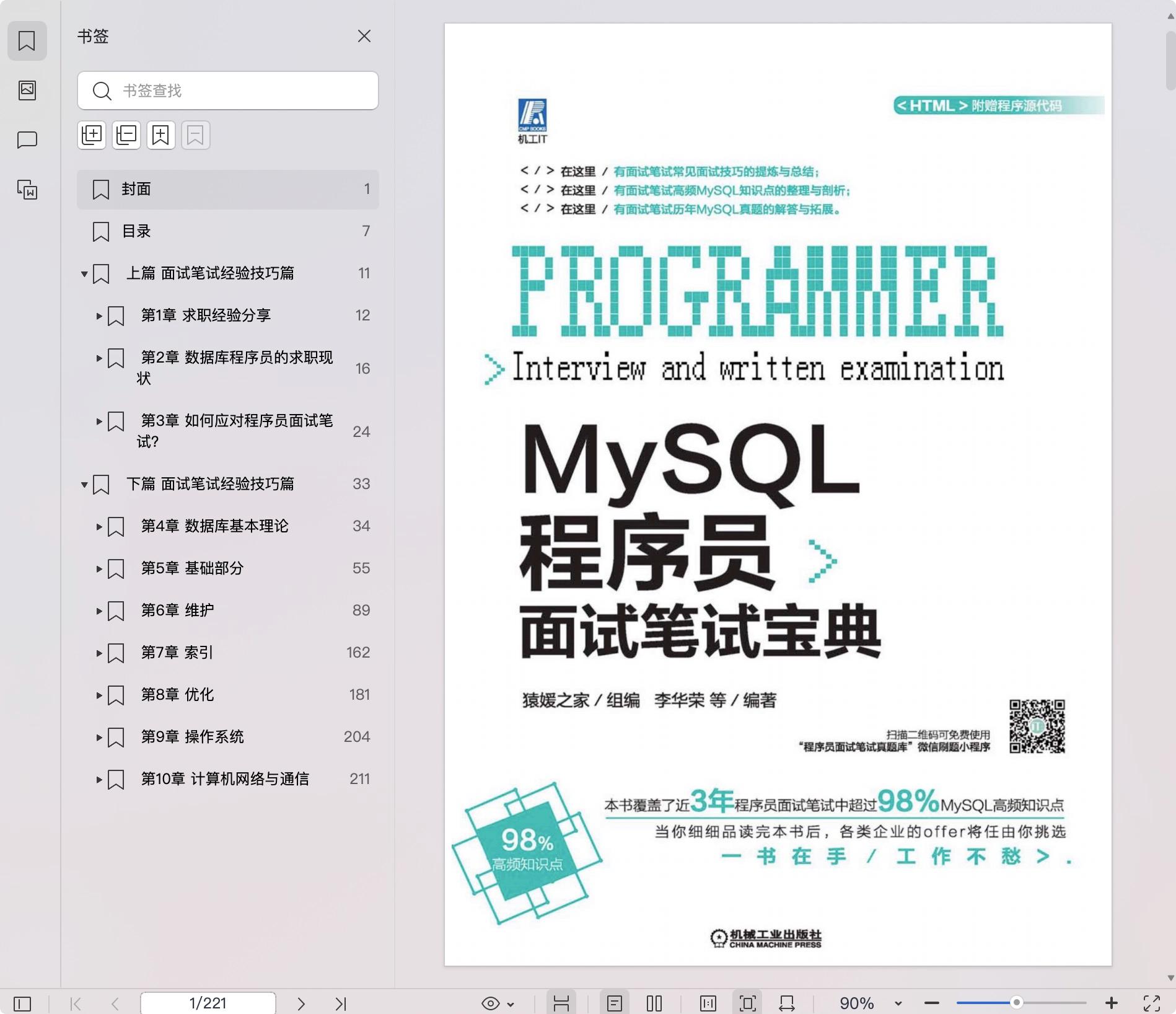Image resolution: width=1176 pixels, height=1014 pixels.
Task: Toggle the sidebar panel icon in status bar
Action: point(22,1003)
